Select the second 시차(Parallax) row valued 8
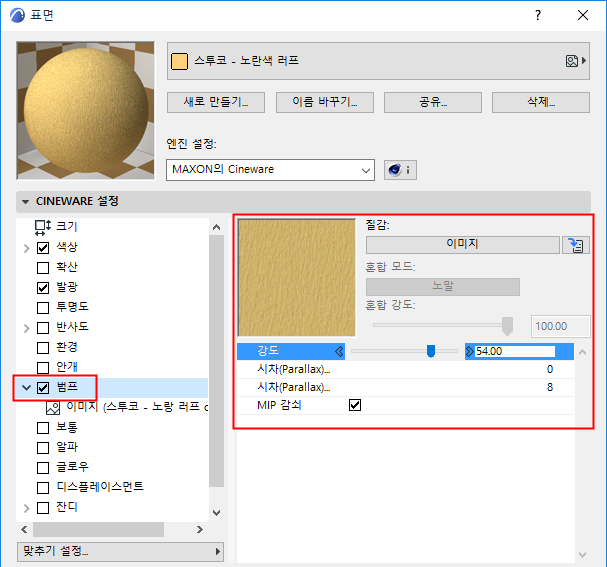The image size is (607, 567). point(405,387)
